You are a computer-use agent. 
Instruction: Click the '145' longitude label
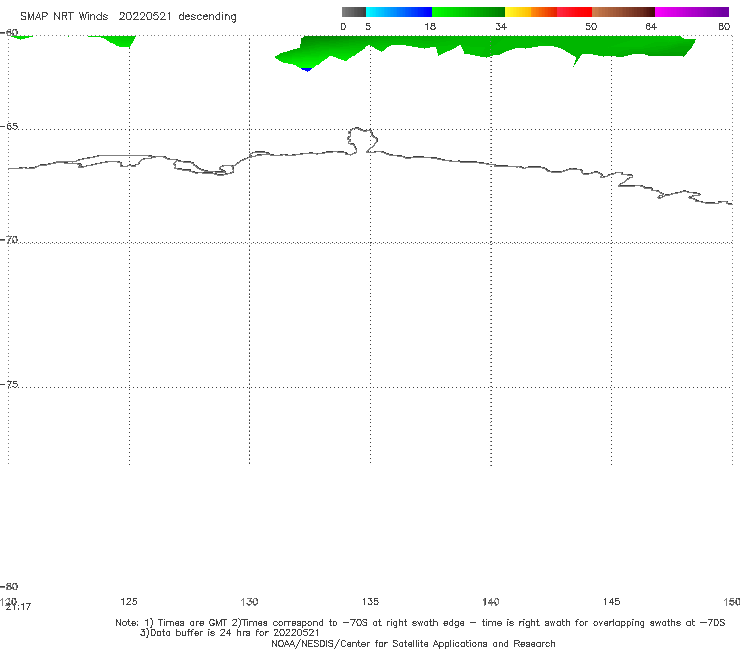[x=612, y=601]
